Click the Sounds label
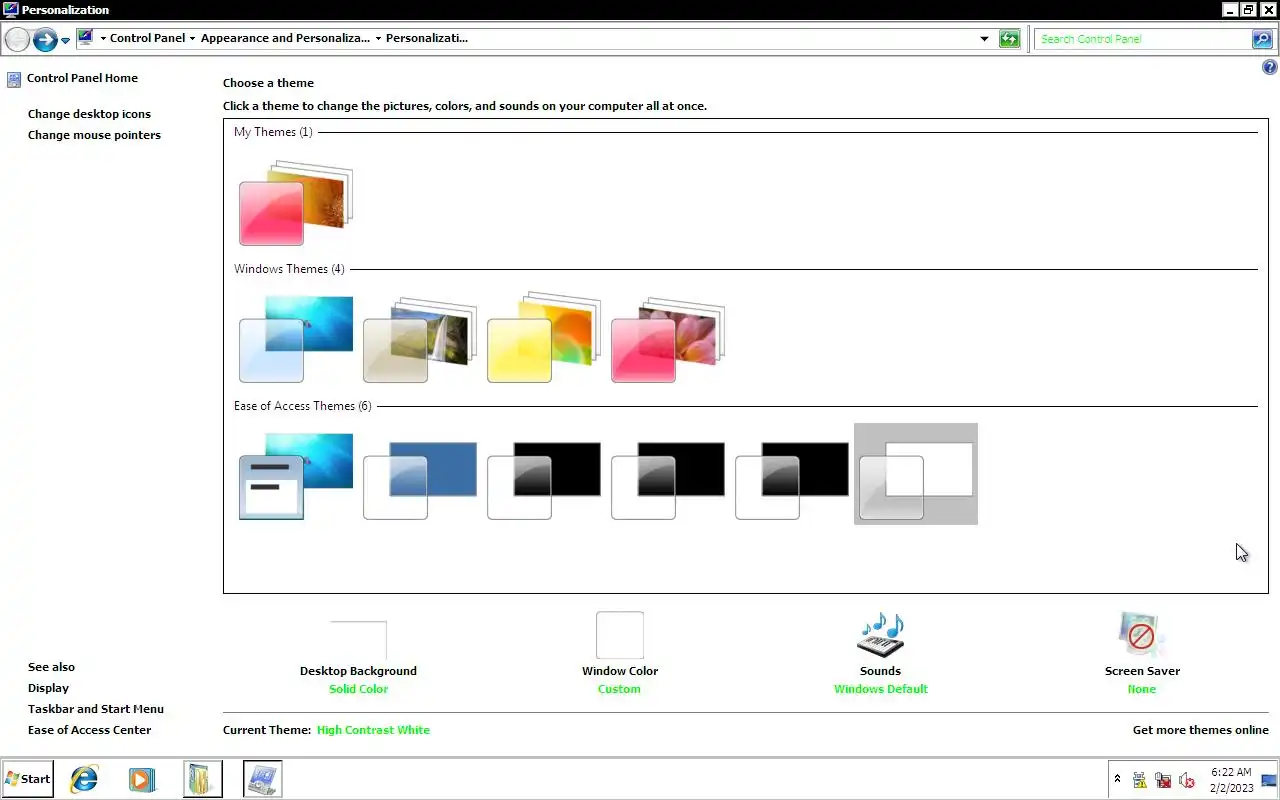1280x800 pixels. tap(880, 671)
